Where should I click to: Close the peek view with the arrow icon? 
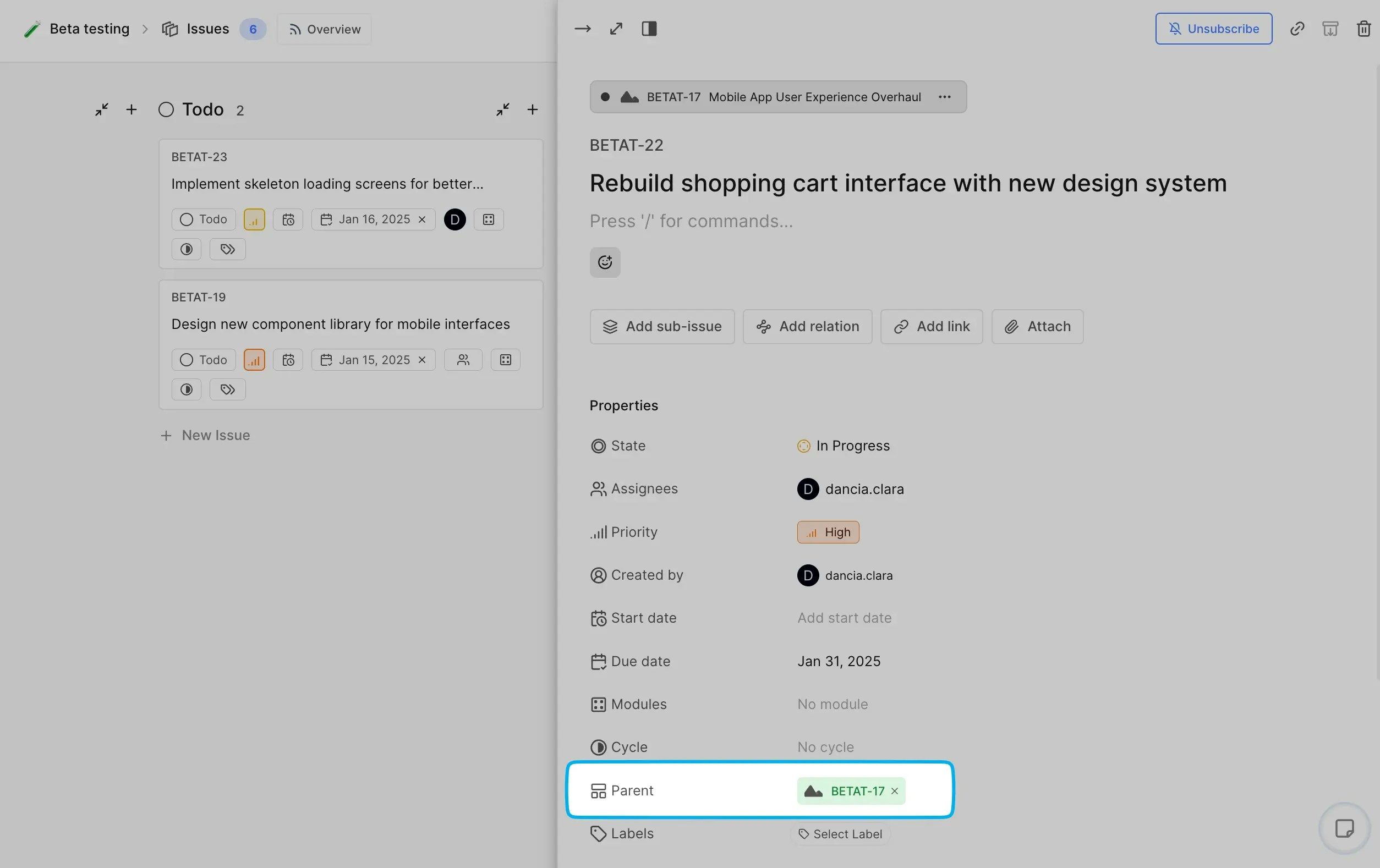pyautogui.click(x=583, y=28)
